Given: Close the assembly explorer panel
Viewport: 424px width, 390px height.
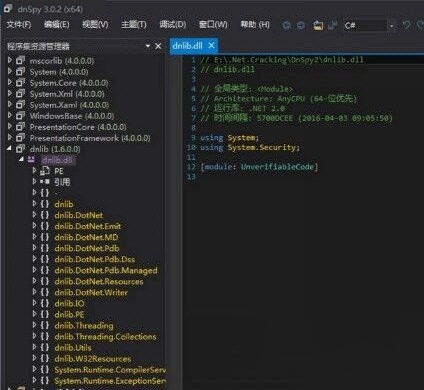Looking at the screenshot, I should [x=158, y=46].
